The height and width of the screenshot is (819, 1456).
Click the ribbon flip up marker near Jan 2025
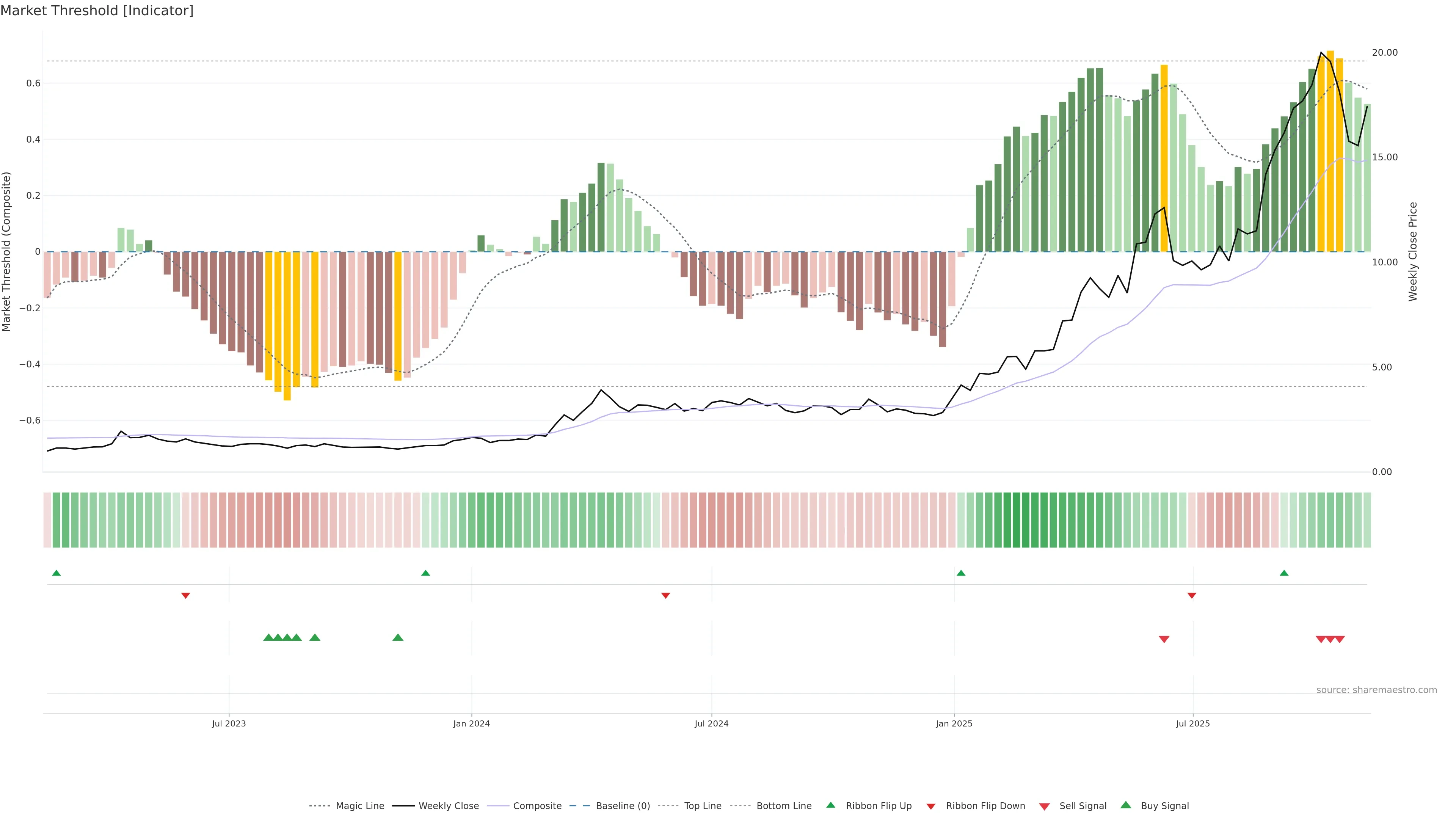tap(961, 573)
